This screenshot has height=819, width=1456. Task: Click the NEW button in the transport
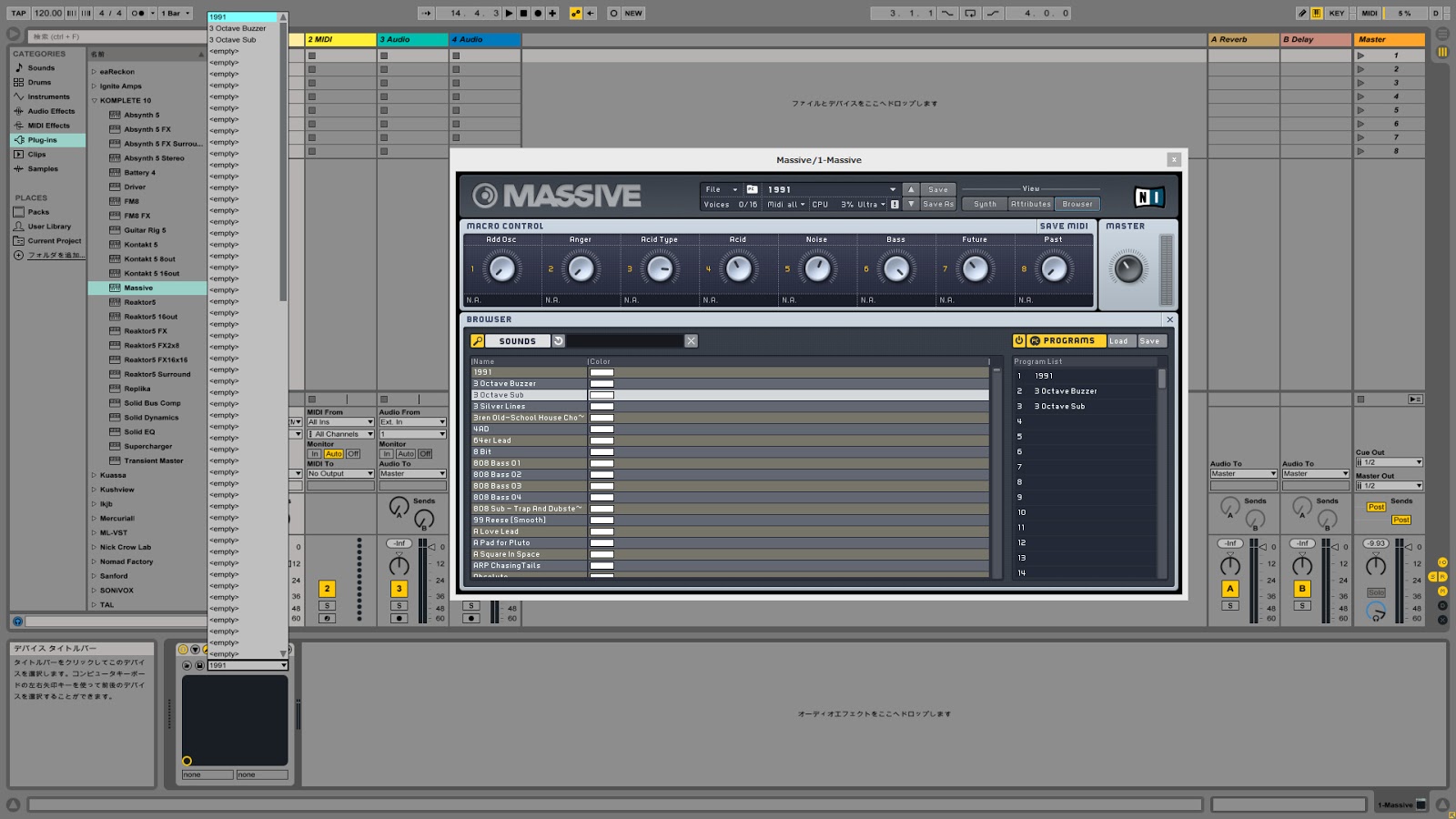(x=633, y=13)
